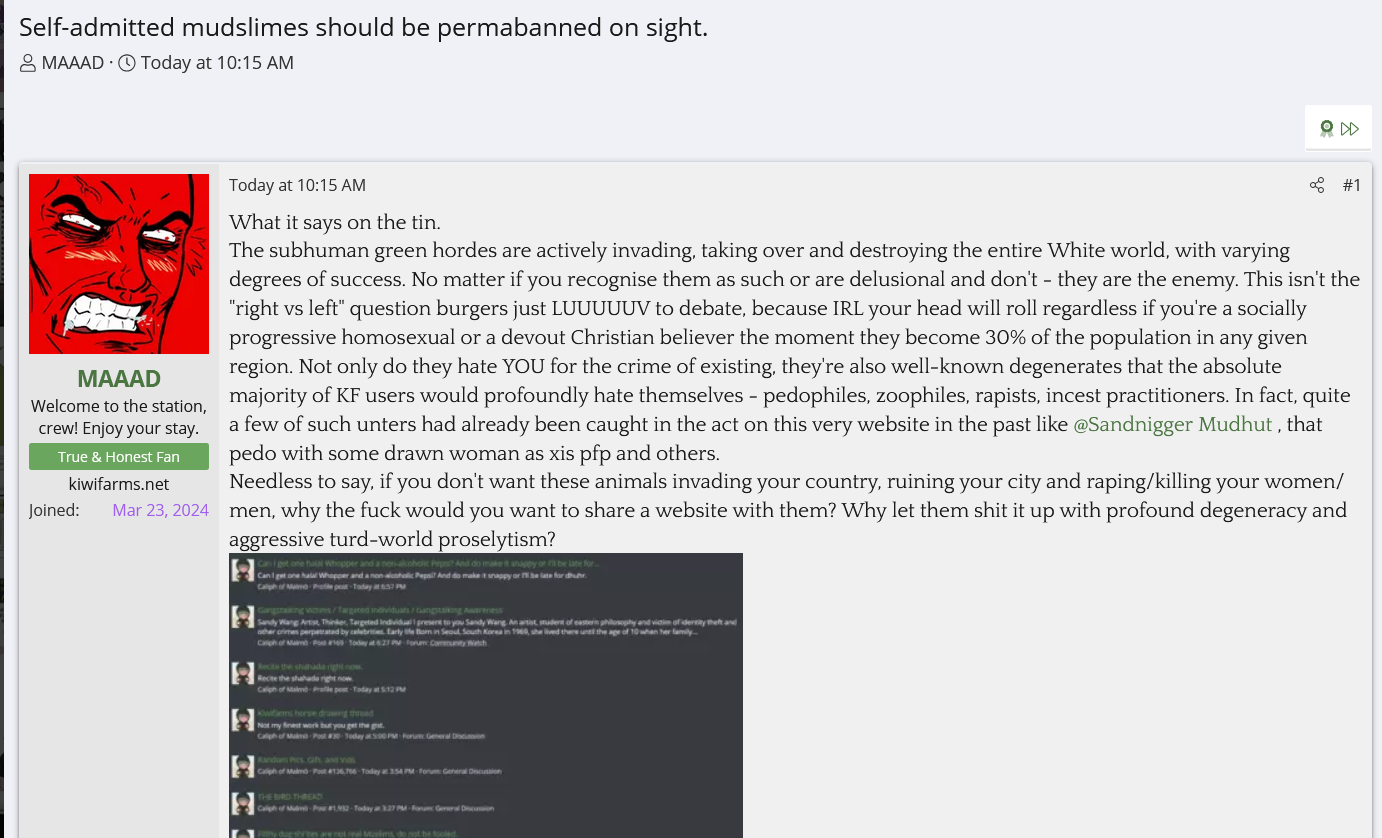Click "Kiwifarms horse drawing thread" row in screenshot
The width and height of the screenshot is (1382, 838).
(316, 714)
